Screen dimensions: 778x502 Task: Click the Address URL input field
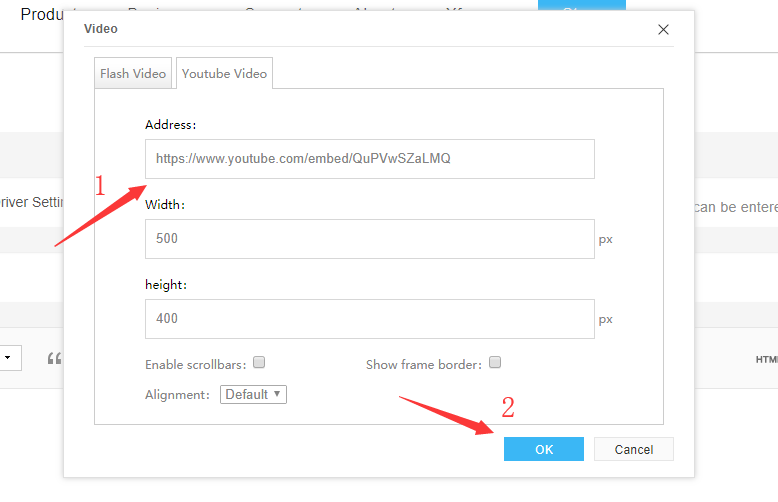(370, 159)
